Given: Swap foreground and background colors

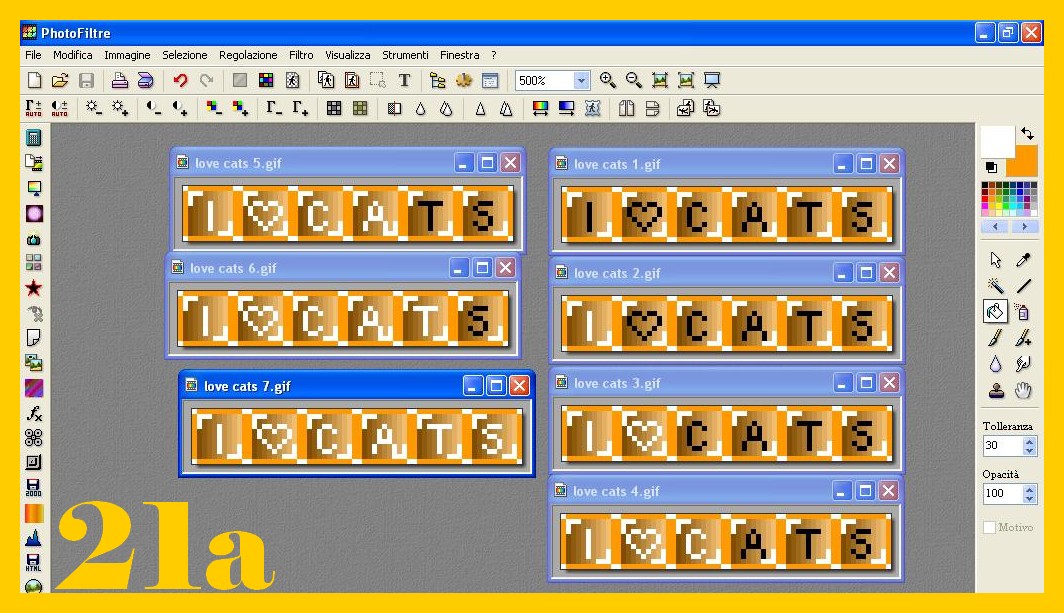Looking at the screenshot, I should click(1028, 133).
